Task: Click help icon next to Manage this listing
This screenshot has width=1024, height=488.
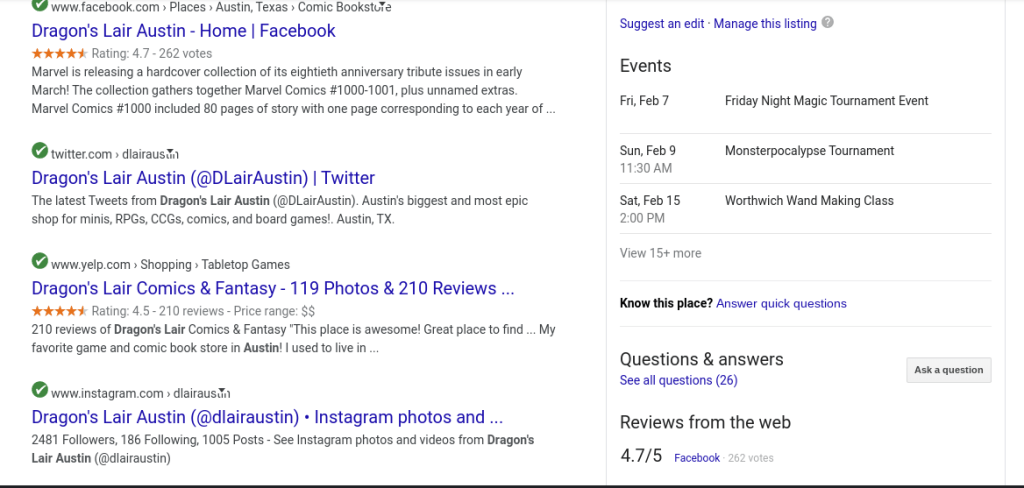Action: coord(828,23)
